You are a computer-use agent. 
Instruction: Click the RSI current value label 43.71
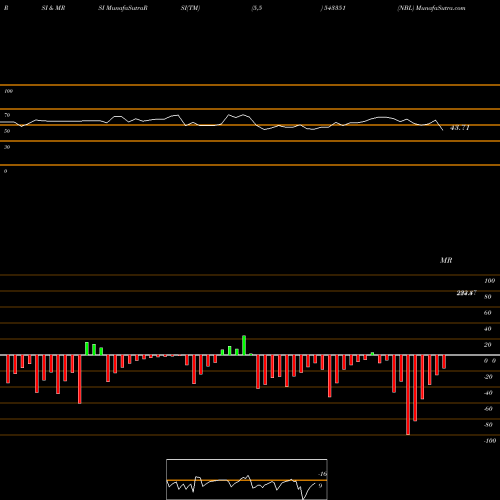pyautogui.click(x=460, y=128)
